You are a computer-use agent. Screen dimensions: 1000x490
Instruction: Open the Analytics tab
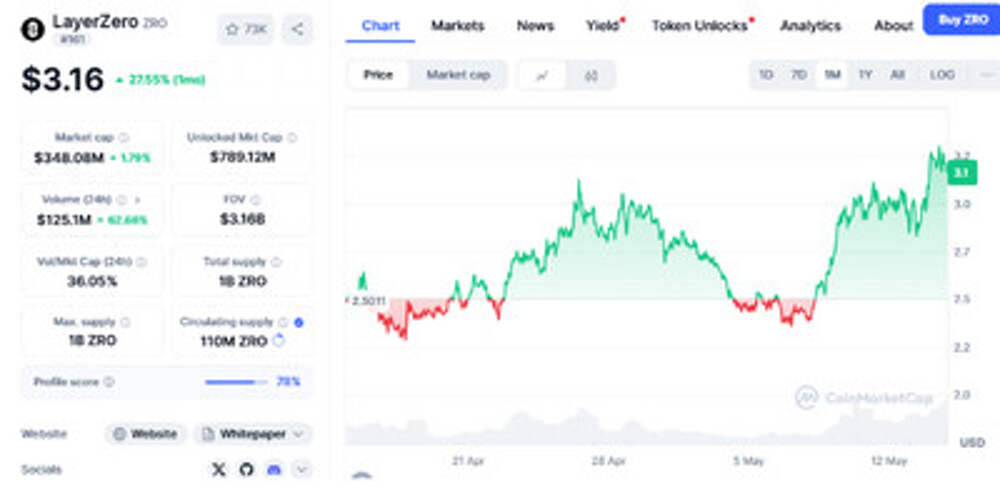(x=811, y=26)
